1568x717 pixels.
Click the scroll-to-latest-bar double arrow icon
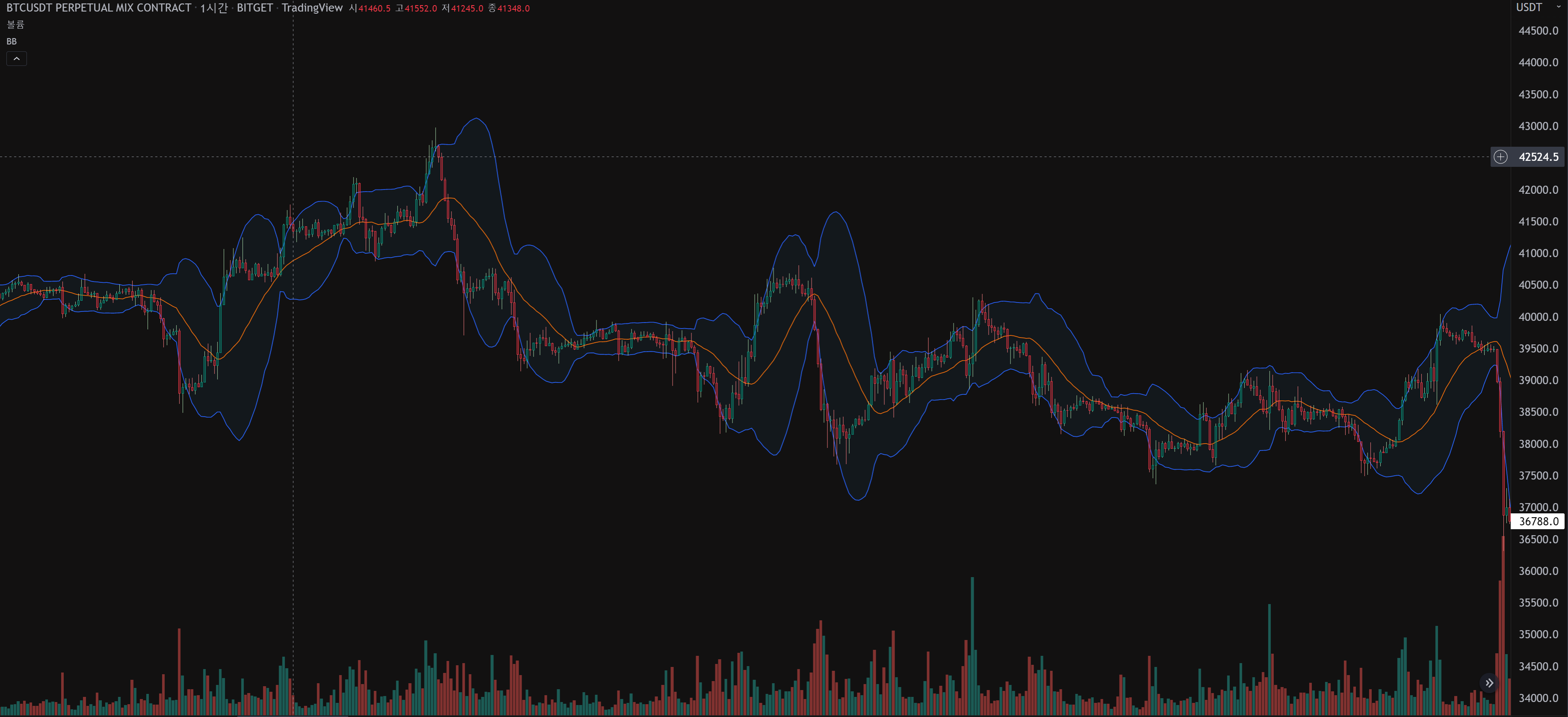click(x=1489, y=683)
